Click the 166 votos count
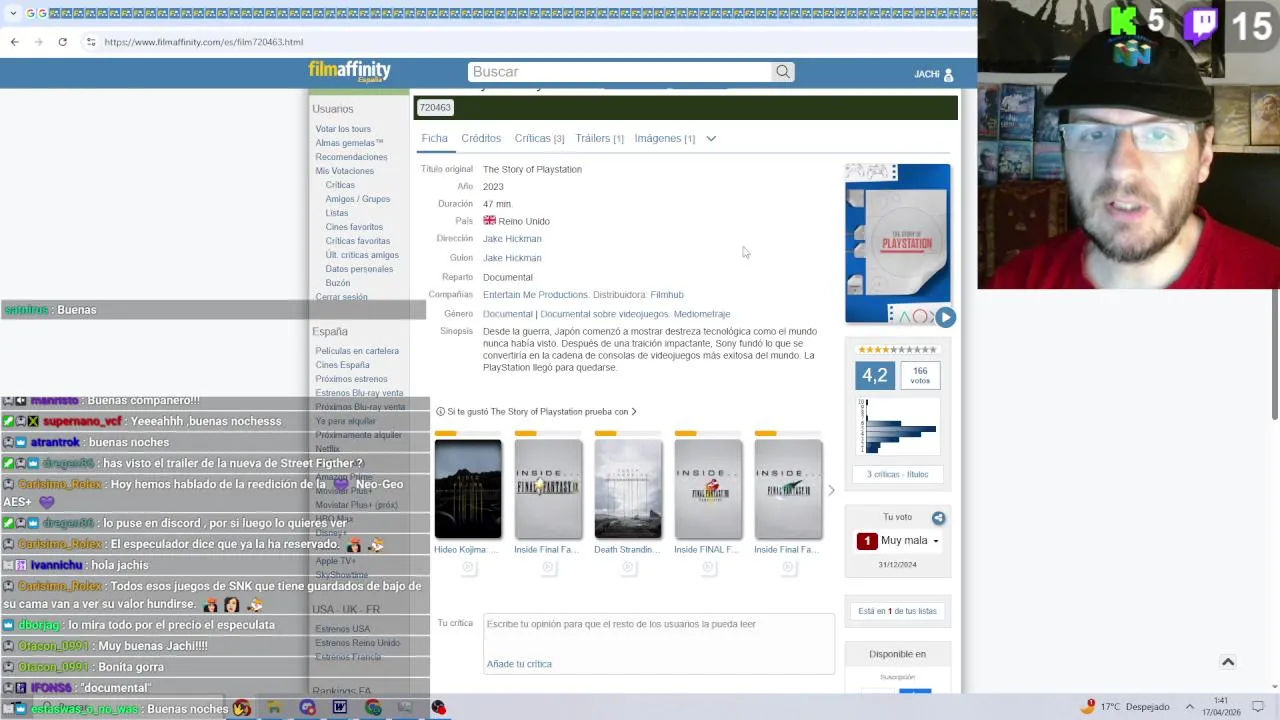1280x720 pixels. tap(920, 376)
